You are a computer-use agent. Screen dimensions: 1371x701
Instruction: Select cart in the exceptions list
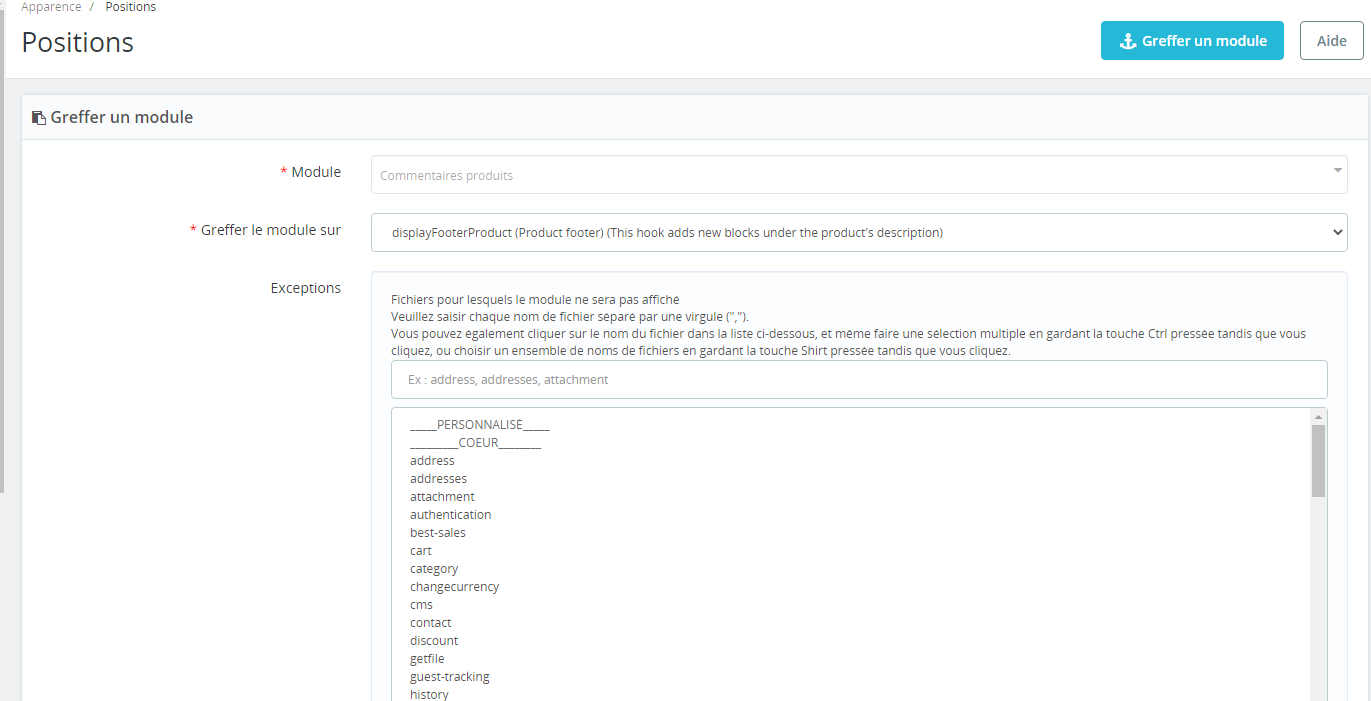click(421, 551)
